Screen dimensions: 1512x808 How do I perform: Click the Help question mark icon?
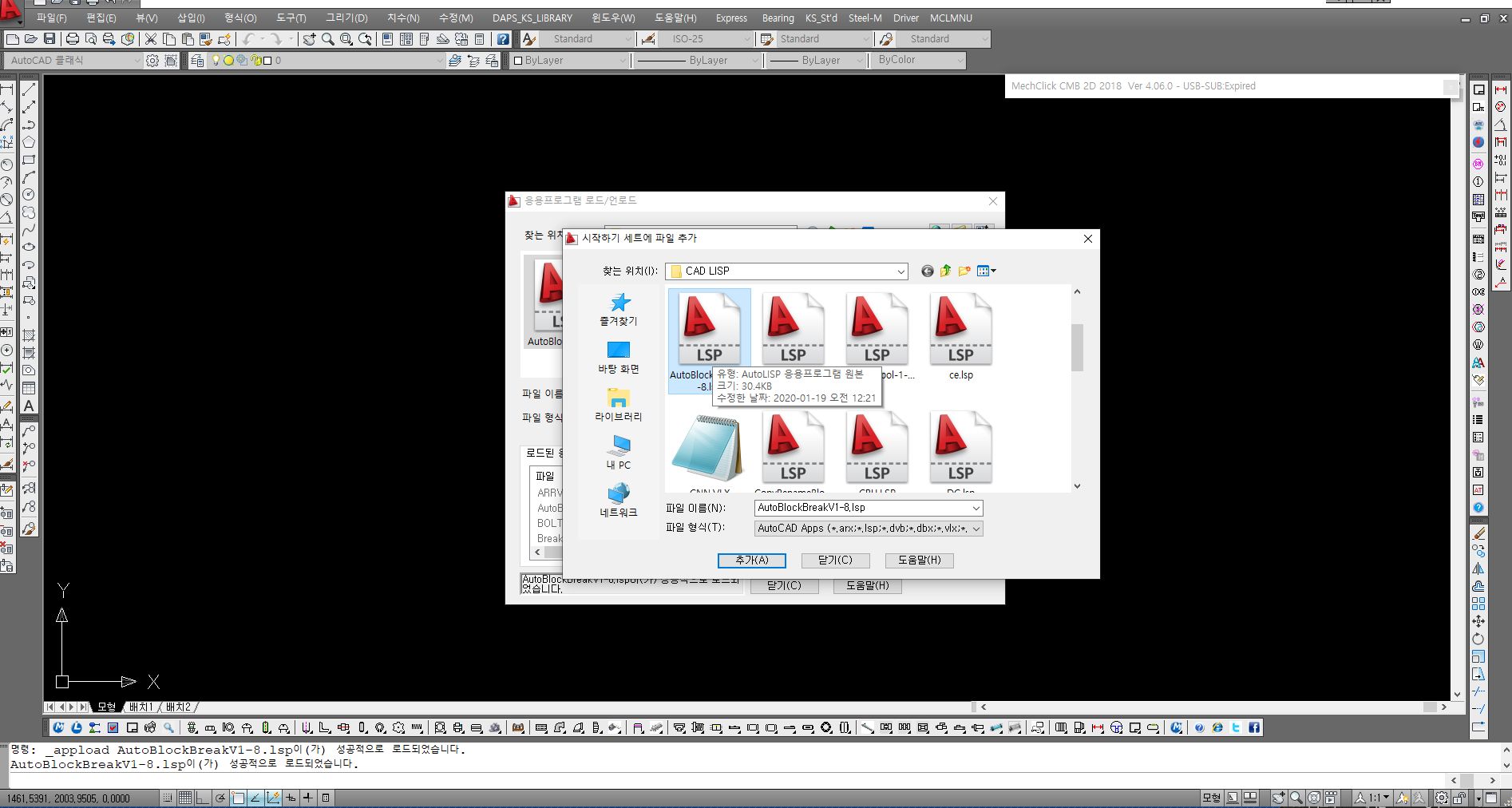coord(502,39)
